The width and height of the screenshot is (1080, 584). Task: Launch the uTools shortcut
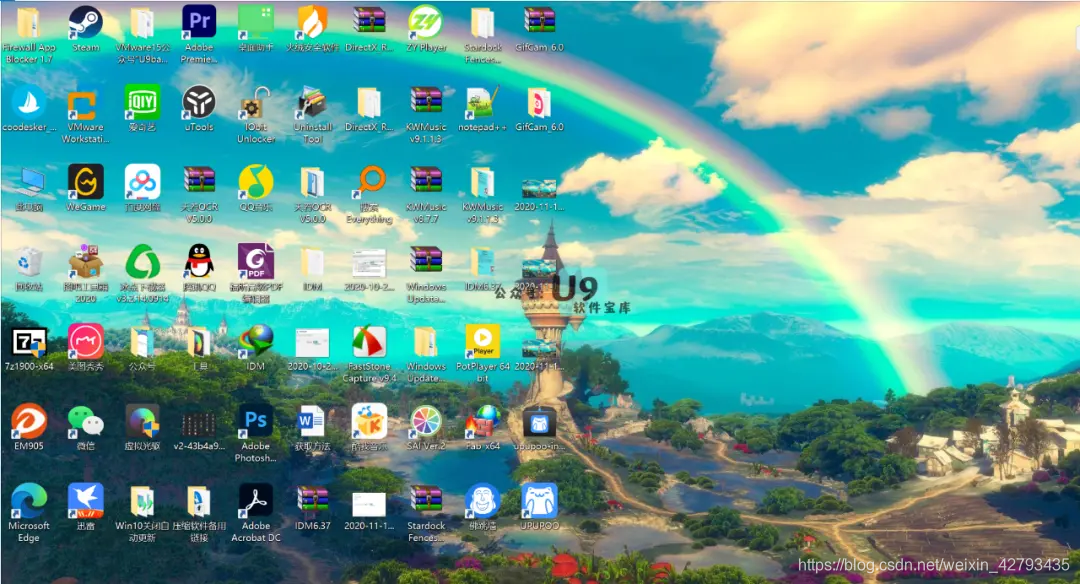199,103
